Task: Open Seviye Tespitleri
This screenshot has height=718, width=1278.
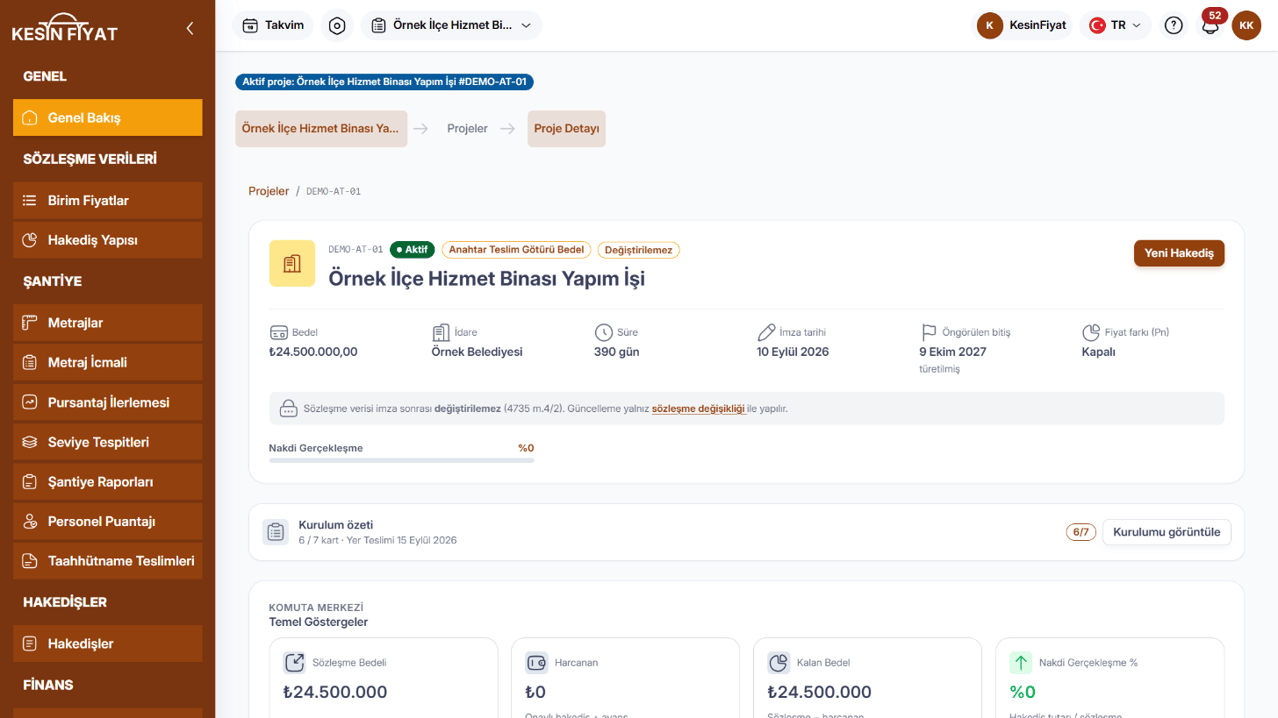Action: pos(108,442)
